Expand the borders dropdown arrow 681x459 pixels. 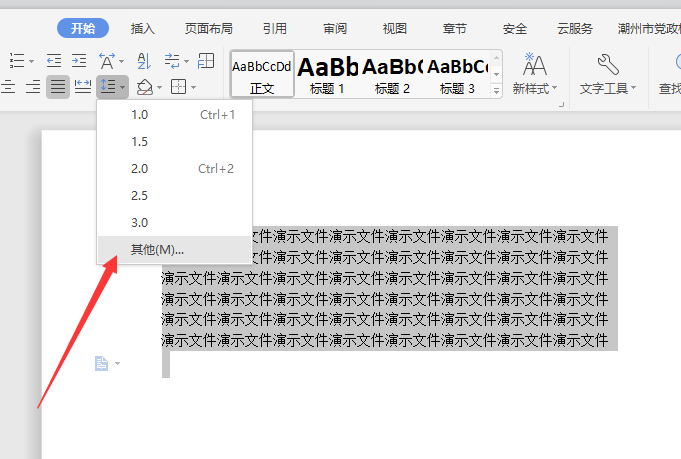(x=193, y=87)
